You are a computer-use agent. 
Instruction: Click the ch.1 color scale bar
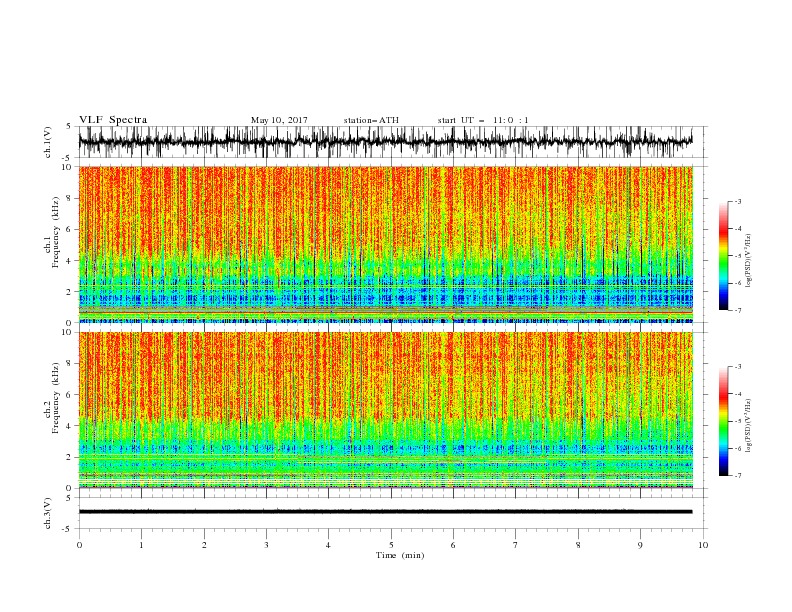coord(723,256)
